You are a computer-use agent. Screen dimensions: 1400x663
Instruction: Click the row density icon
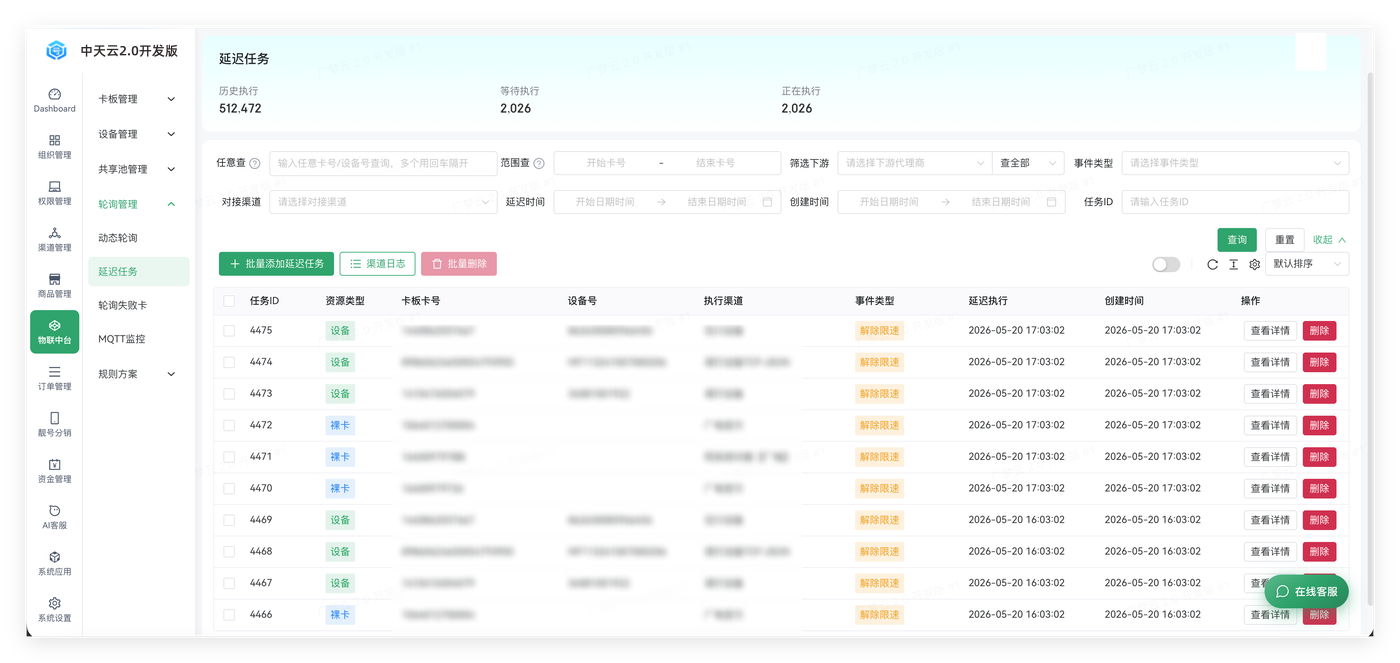pyautogui.click(x=1233, y=264)
